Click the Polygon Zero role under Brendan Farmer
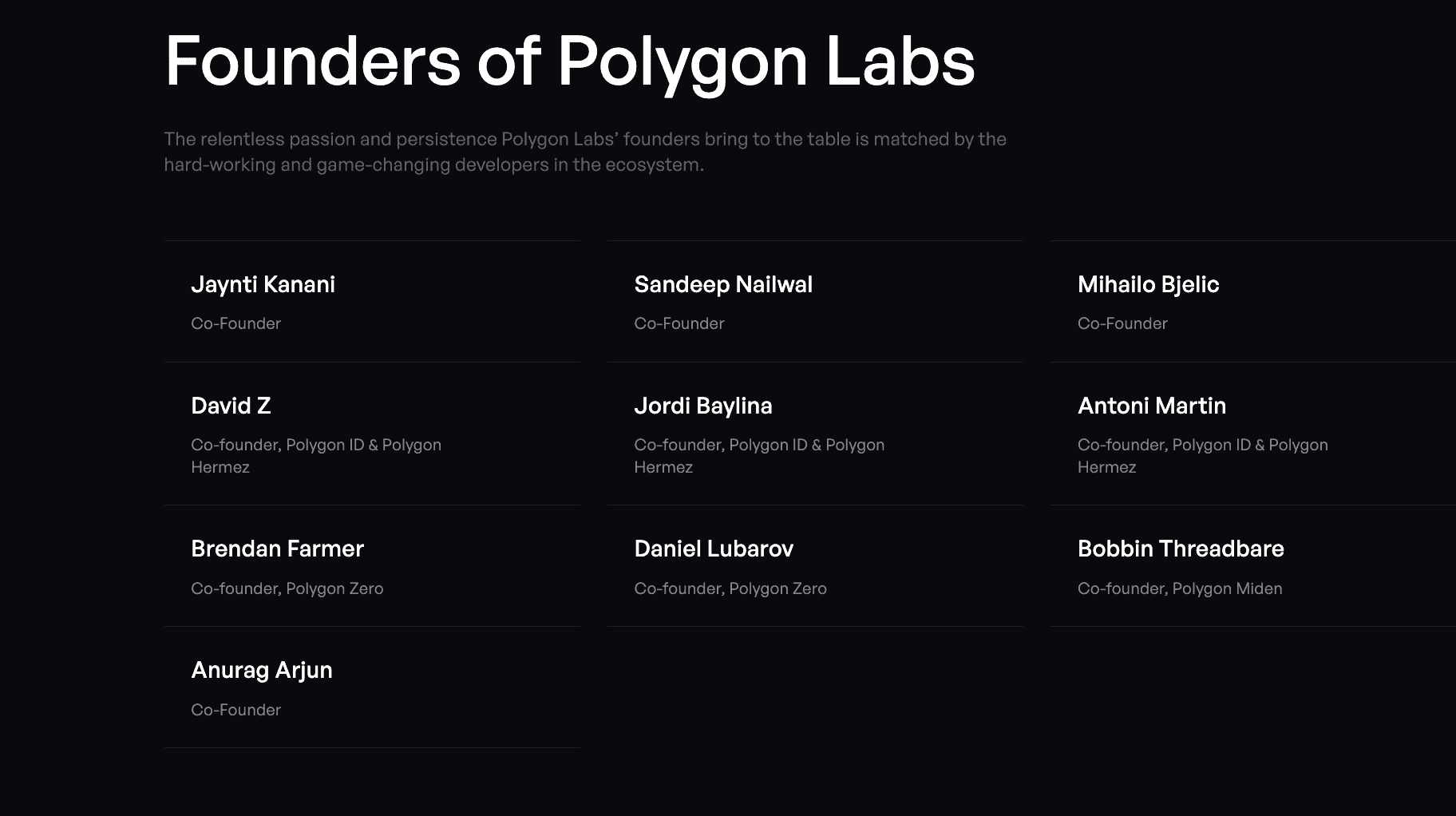Image resolution: width=1456 pixels, height=816 pixels. click(x=287, y=589)
